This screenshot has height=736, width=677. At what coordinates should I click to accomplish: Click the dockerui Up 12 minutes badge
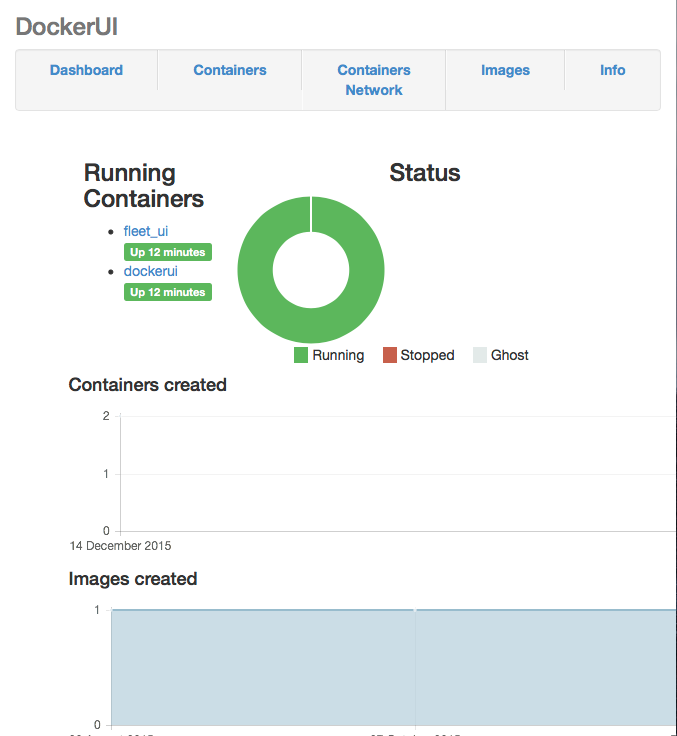(x=168, y=292)
